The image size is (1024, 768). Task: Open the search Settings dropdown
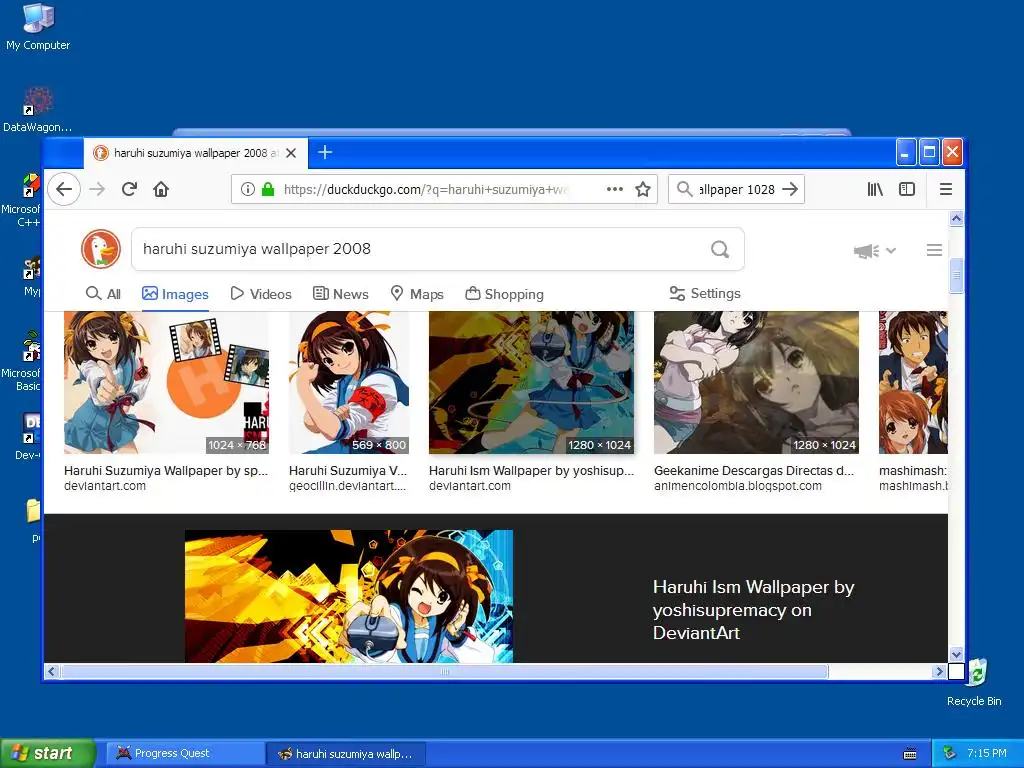coord(705,293)
